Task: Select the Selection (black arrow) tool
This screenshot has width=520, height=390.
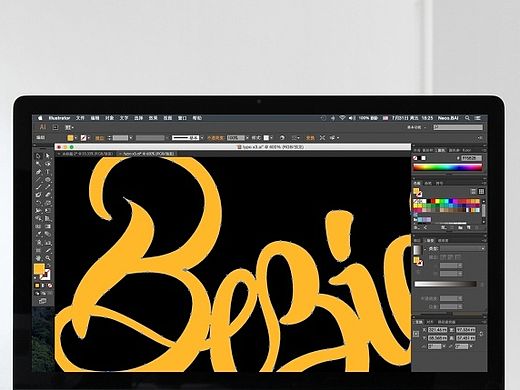Action: pos(38,156)
